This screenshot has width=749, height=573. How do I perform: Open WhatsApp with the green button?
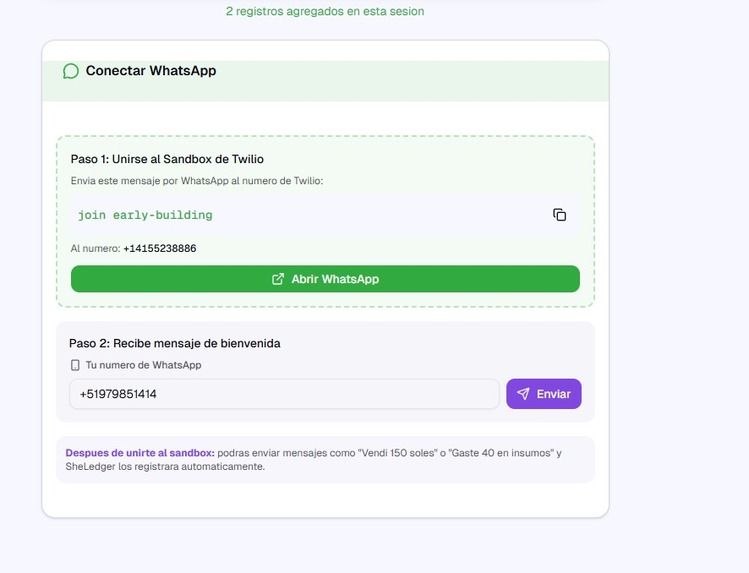[325, 279]
